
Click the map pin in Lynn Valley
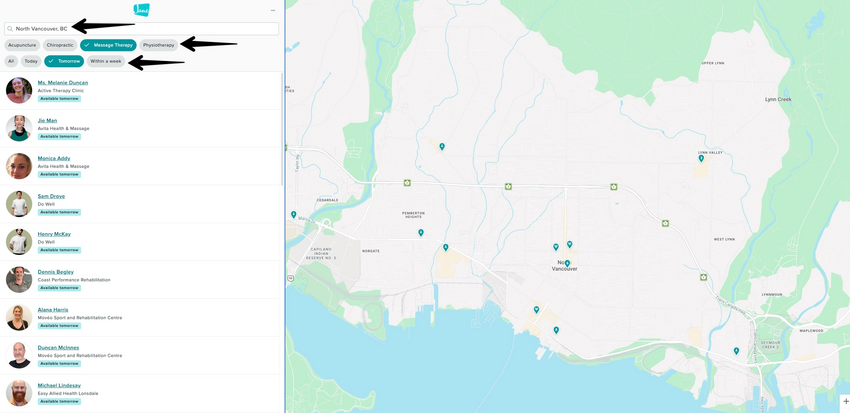[701, 158]
